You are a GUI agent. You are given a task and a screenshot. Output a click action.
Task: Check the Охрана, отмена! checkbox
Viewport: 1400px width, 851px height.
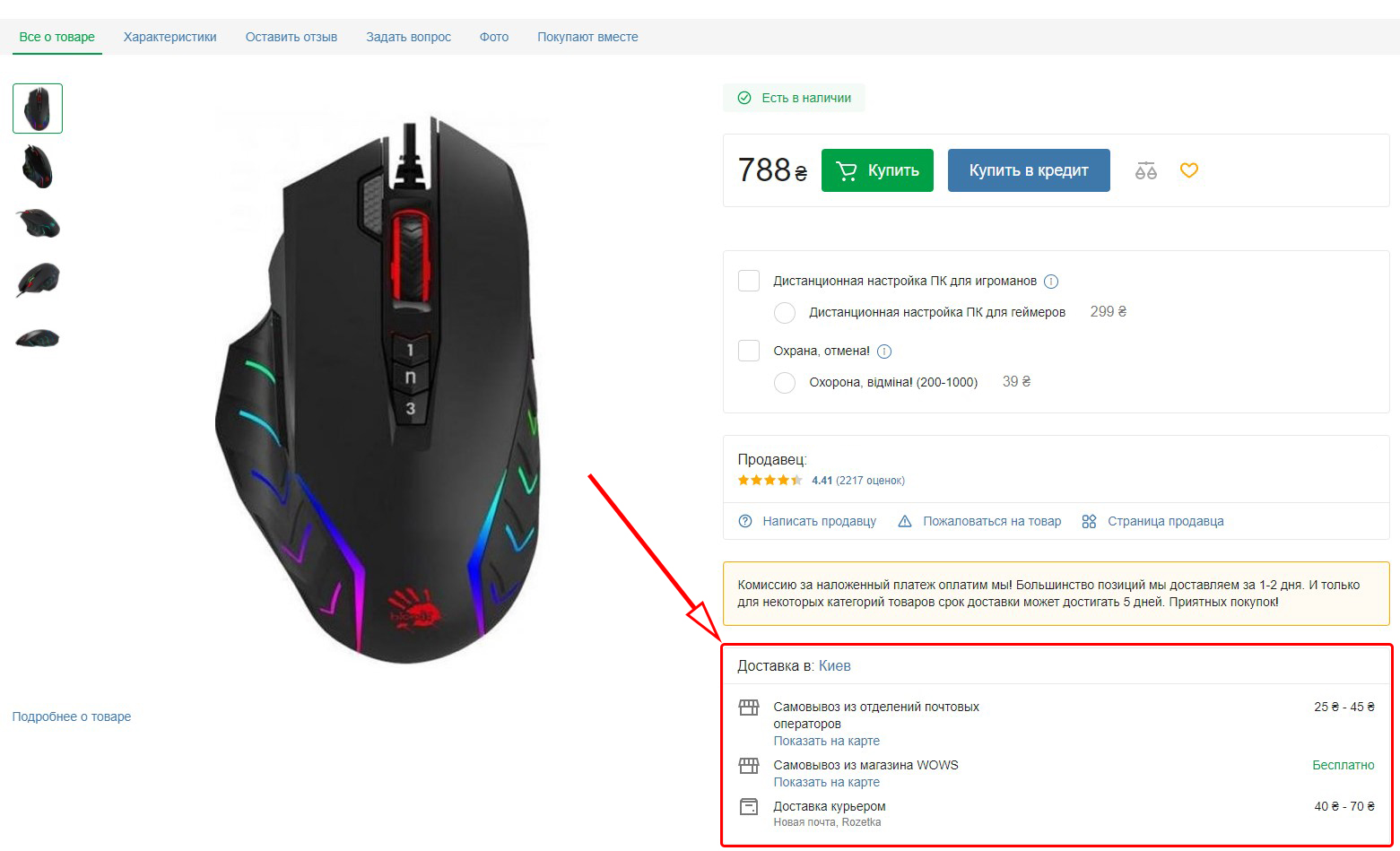tap(748, 351)
